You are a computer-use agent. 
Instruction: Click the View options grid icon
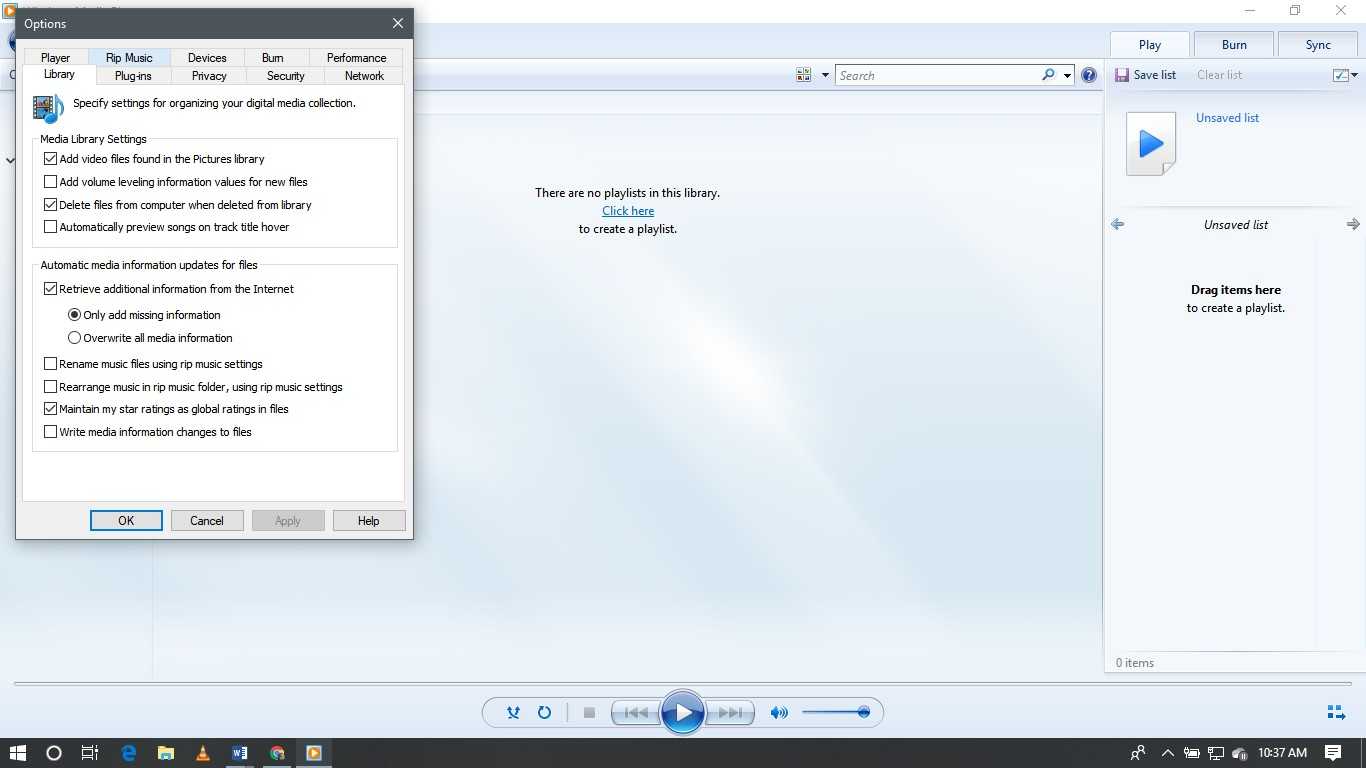(x=804, y=75)
